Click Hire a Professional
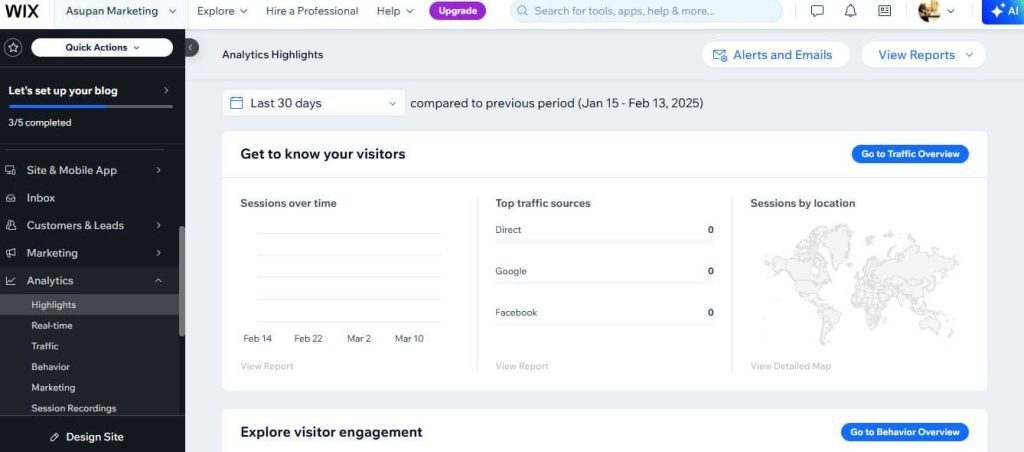The image size is (1024, 452). (312, 11)
